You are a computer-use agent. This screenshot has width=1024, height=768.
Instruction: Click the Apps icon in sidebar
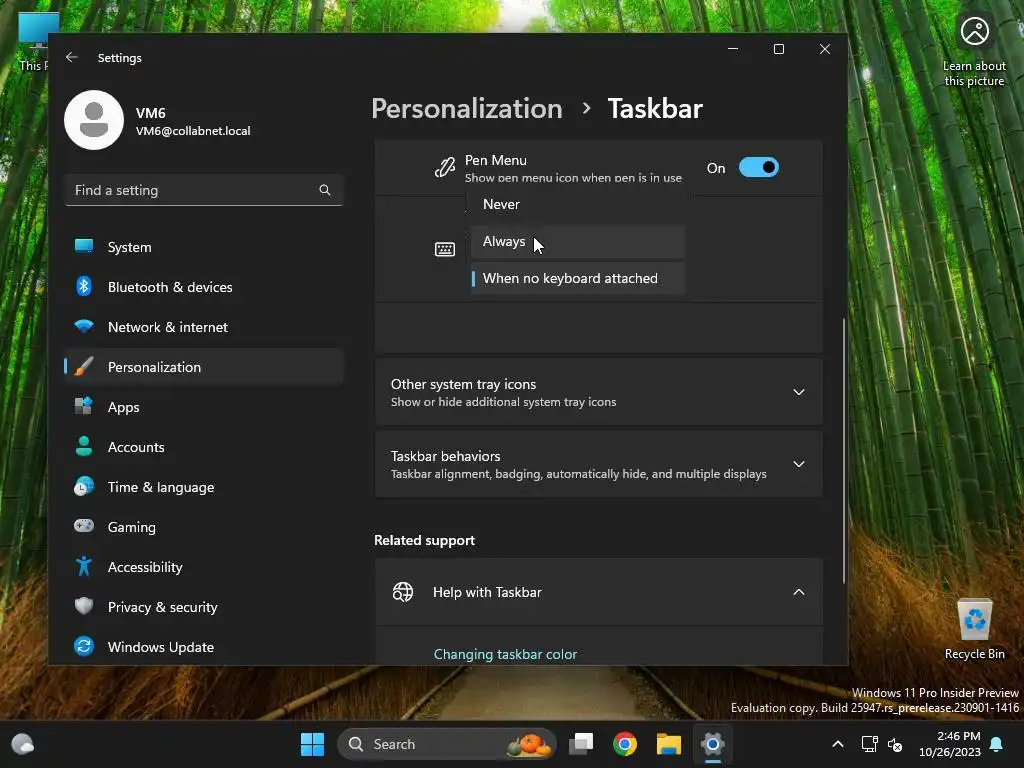pyautogui.click(x=84, y=406)
